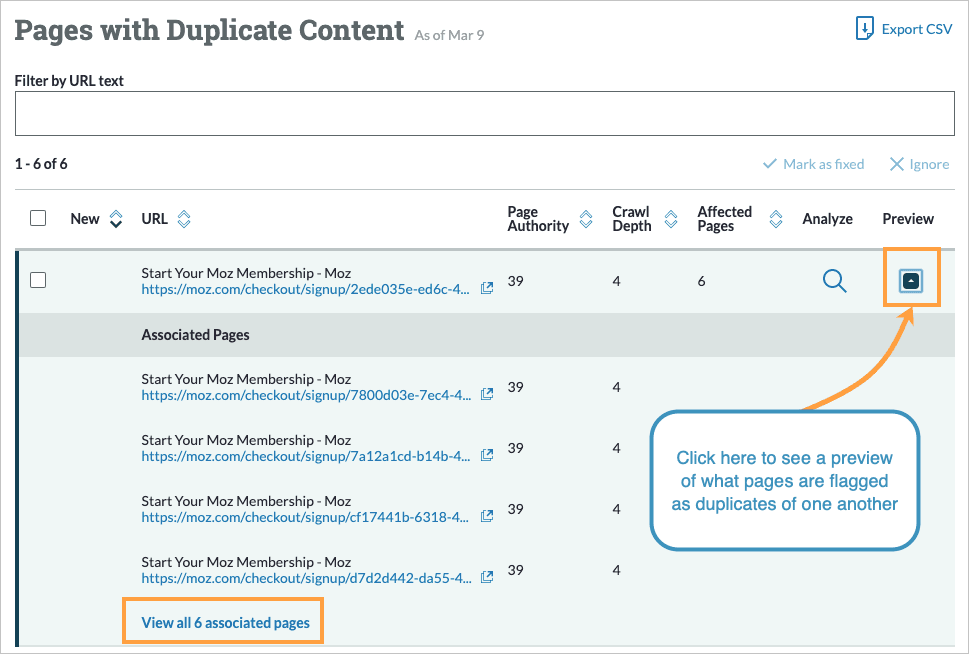
Task: Select the Analyze magnifying glass icon
Action: (834, 281)
